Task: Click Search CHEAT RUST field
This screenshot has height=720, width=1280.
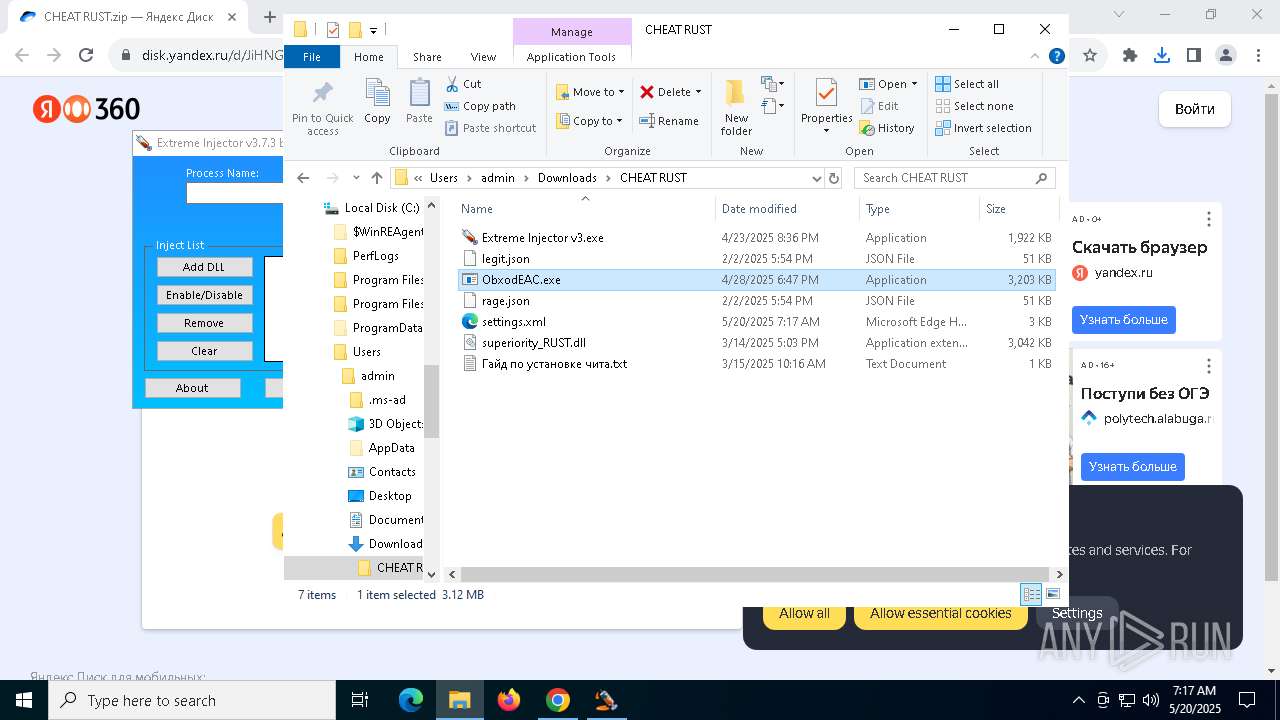Action: 955,178
